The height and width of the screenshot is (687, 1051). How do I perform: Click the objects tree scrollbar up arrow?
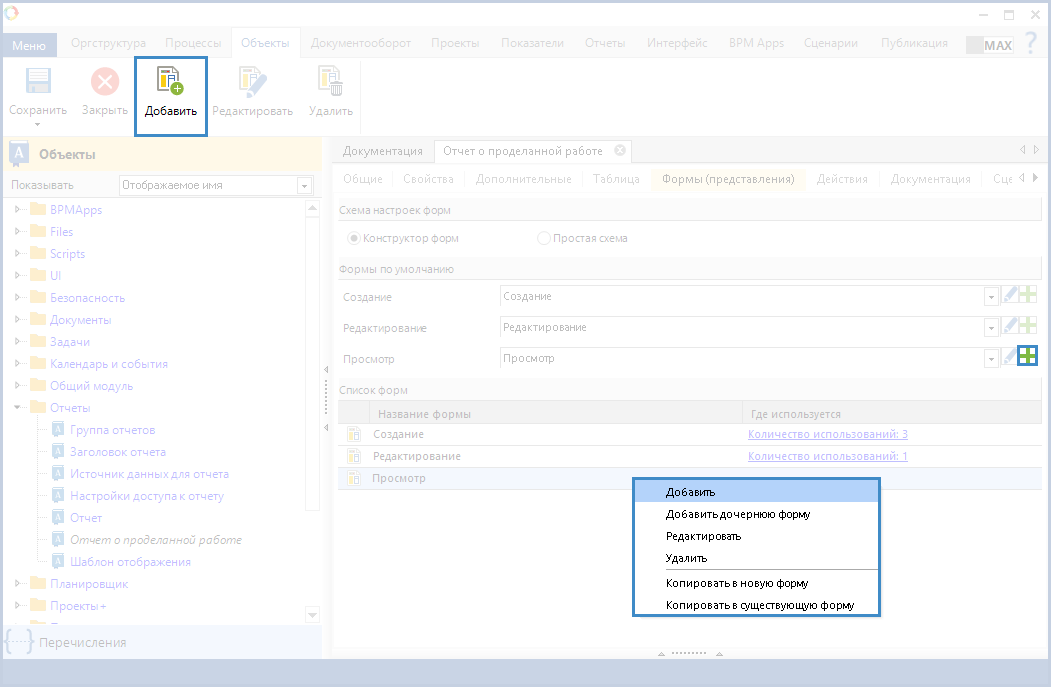tap(312, 208)
